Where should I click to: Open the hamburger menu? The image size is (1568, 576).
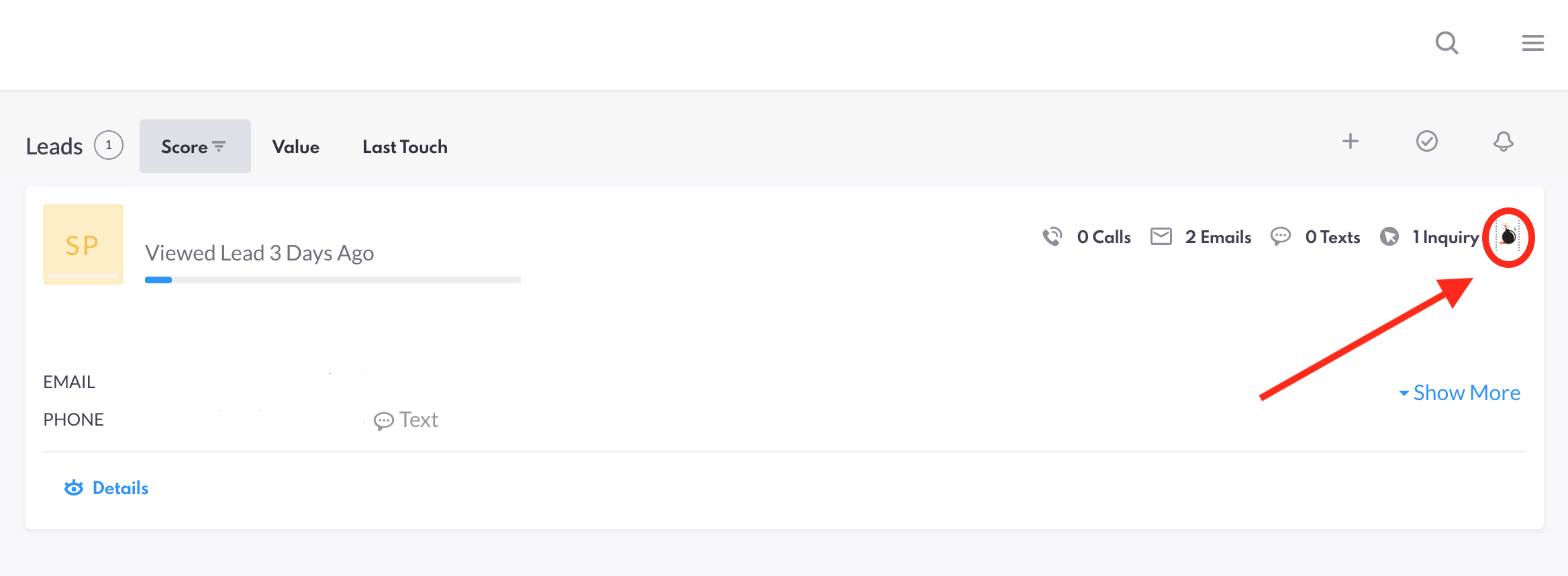(1532, 43)
